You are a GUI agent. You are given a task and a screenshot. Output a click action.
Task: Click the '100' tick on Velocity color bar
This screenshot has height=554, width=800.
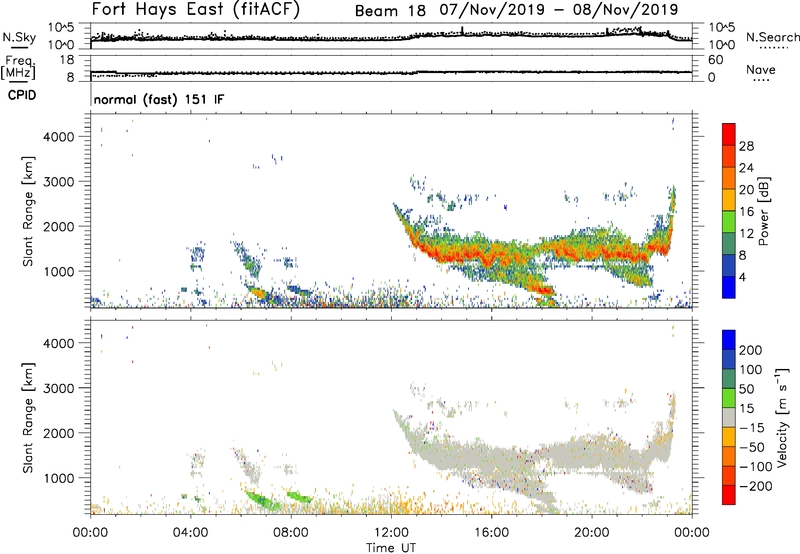click(751, 369)
